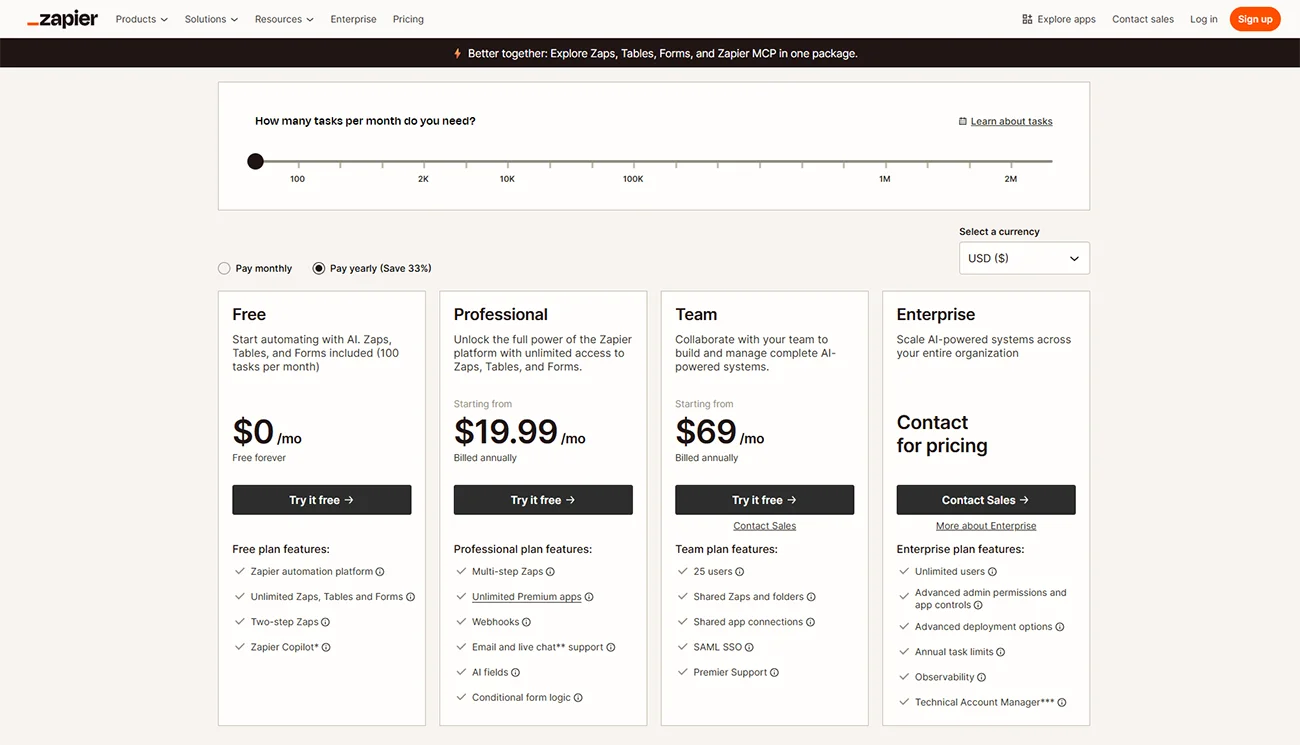Open the Learn about tasks link
This screenshot has width=1300, height=745.
coord(1011,120)
